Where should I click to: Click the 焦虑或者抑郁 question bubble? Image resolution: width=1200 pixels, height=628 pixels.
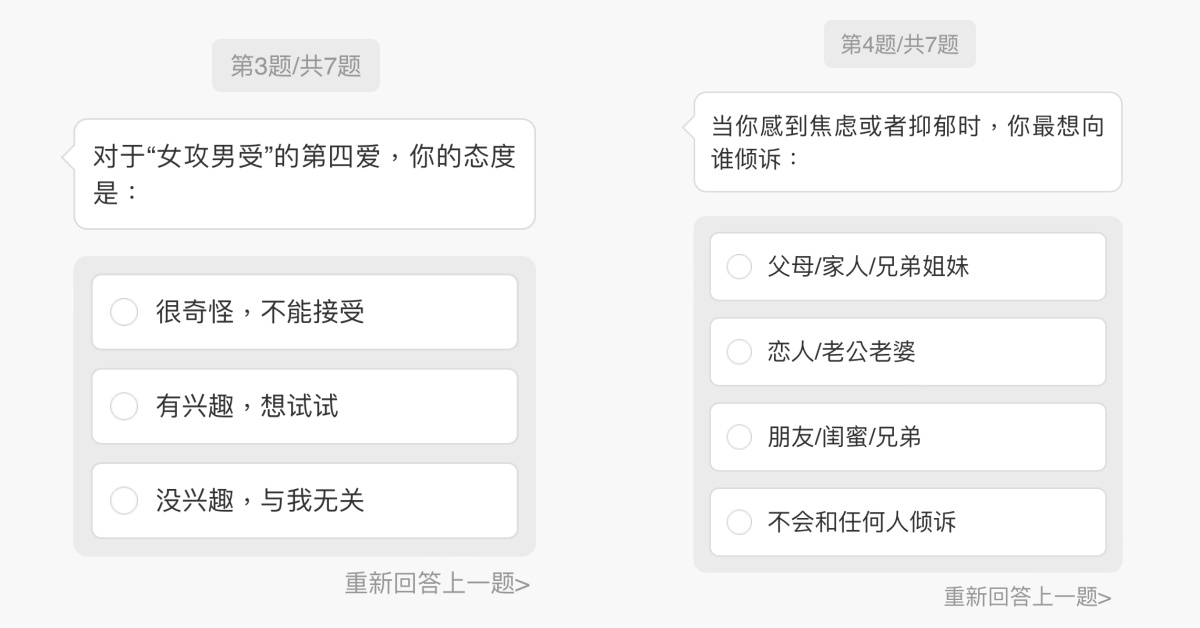(x=907, y=142)
